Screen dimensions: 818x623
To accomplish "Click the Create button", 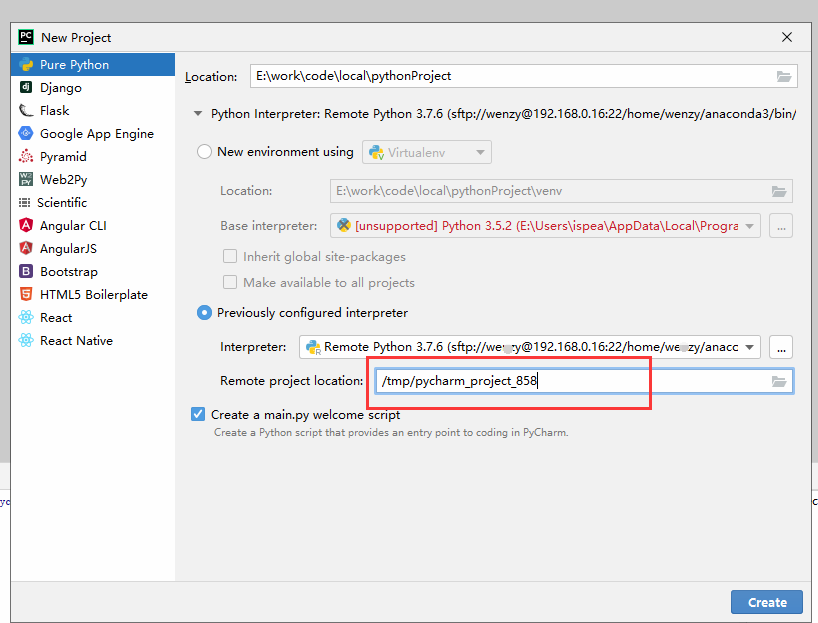I will (x=767, y=602).
